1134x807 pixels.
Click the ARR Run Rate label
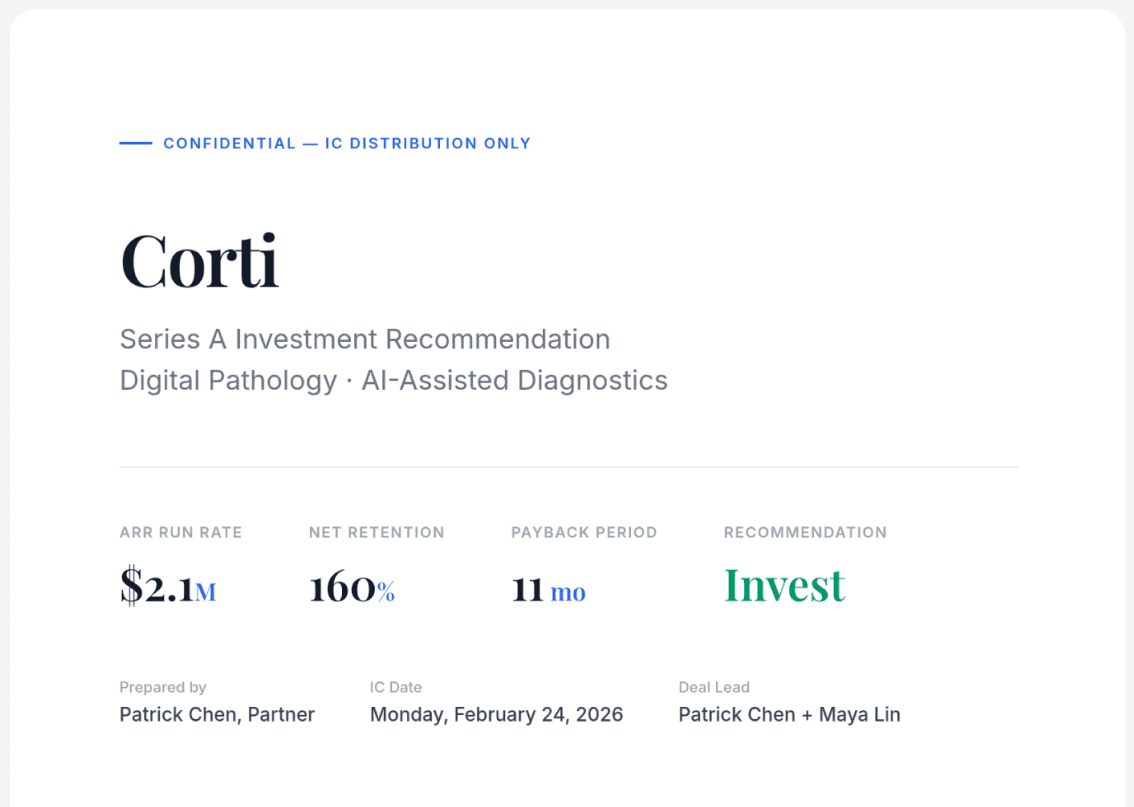coord(180,532)
